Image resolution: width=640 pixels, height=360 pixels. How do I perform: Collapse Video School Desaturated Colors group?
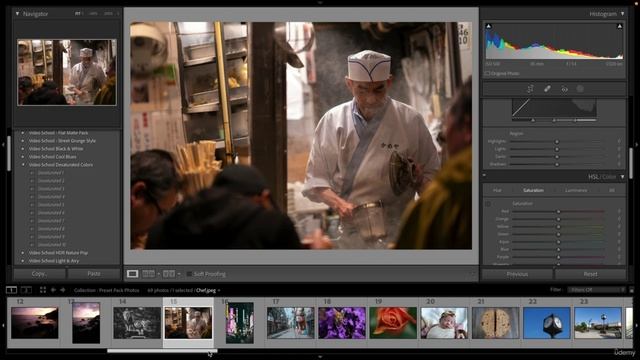(23, 164)
